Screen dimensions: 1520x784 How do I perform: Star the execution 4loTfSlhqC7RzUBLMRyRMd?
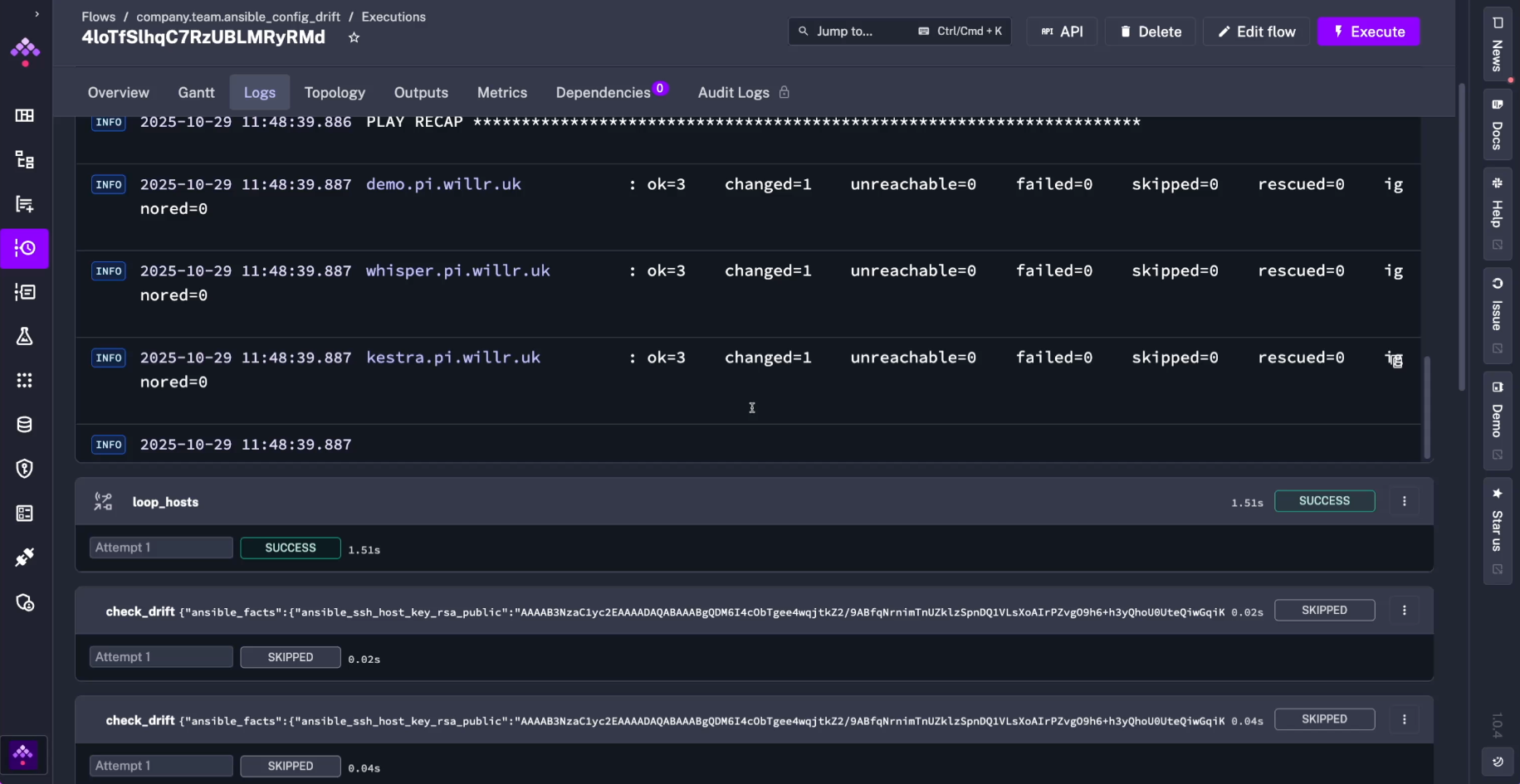tap(354, 37)
